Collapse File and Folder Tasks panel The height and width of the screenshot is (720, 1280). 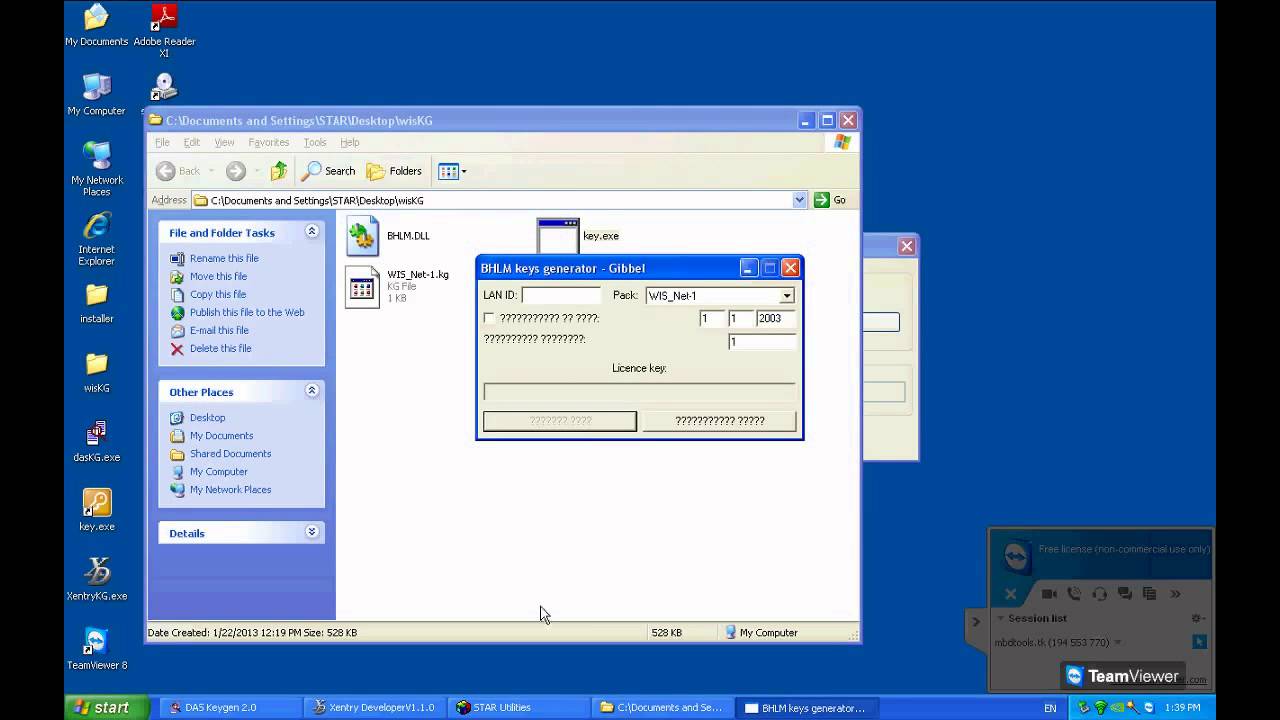coord(312,232)
